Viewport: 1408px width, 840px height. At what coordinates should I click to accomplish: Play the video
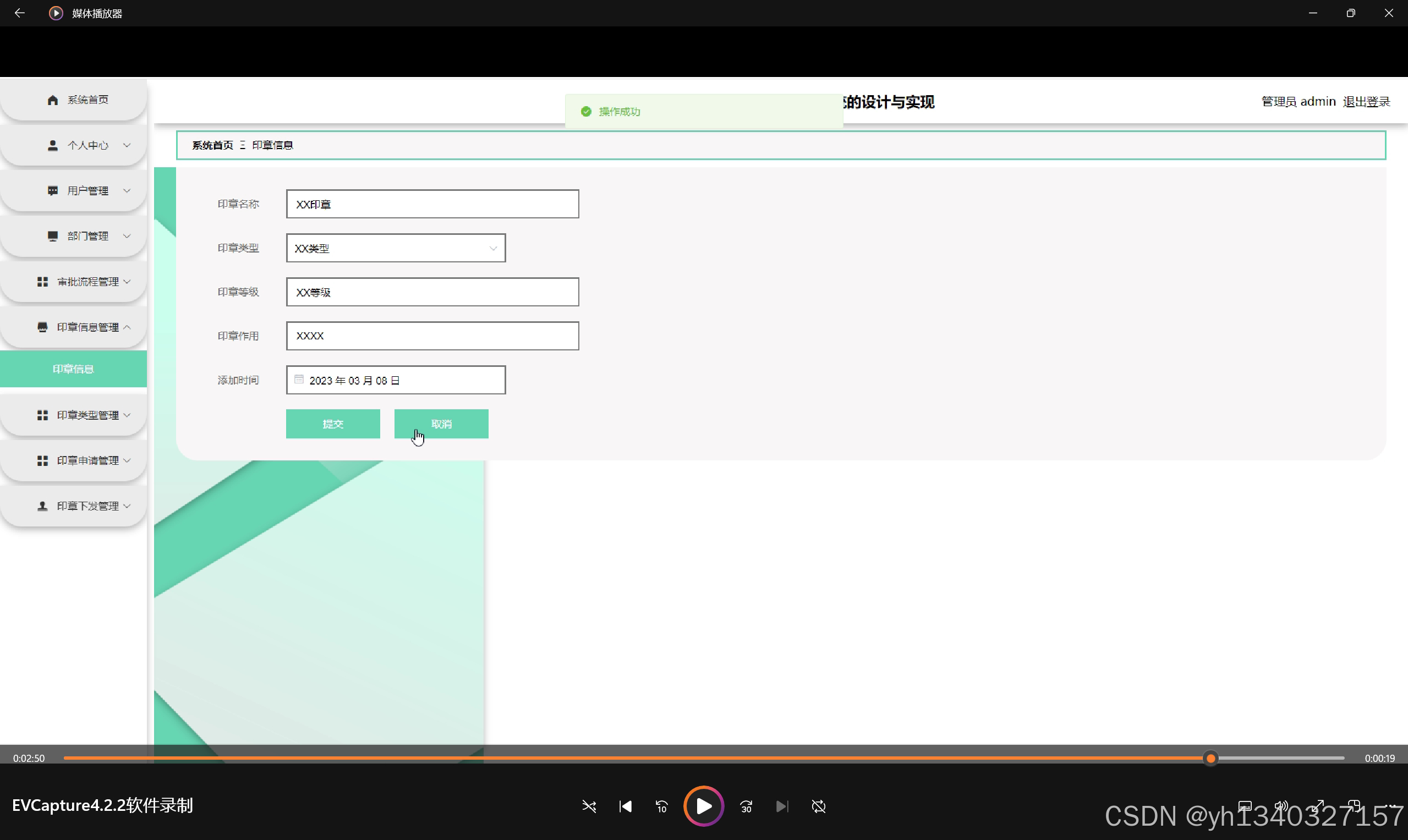click(x=704, y=806)
